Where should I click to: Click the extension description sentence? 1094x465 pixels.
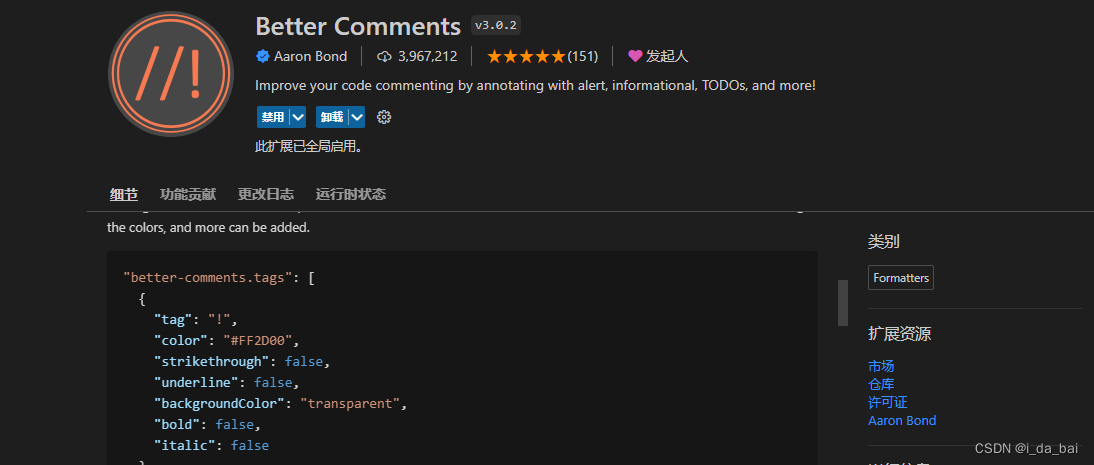(535, 86)
